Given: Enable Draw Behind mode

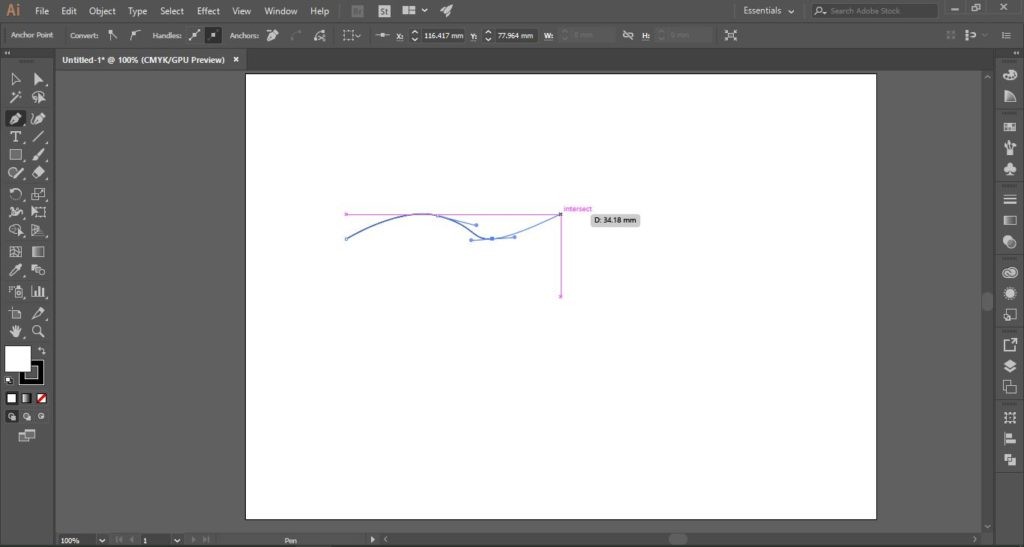Looking at the screenshot, I should (26, 416).
